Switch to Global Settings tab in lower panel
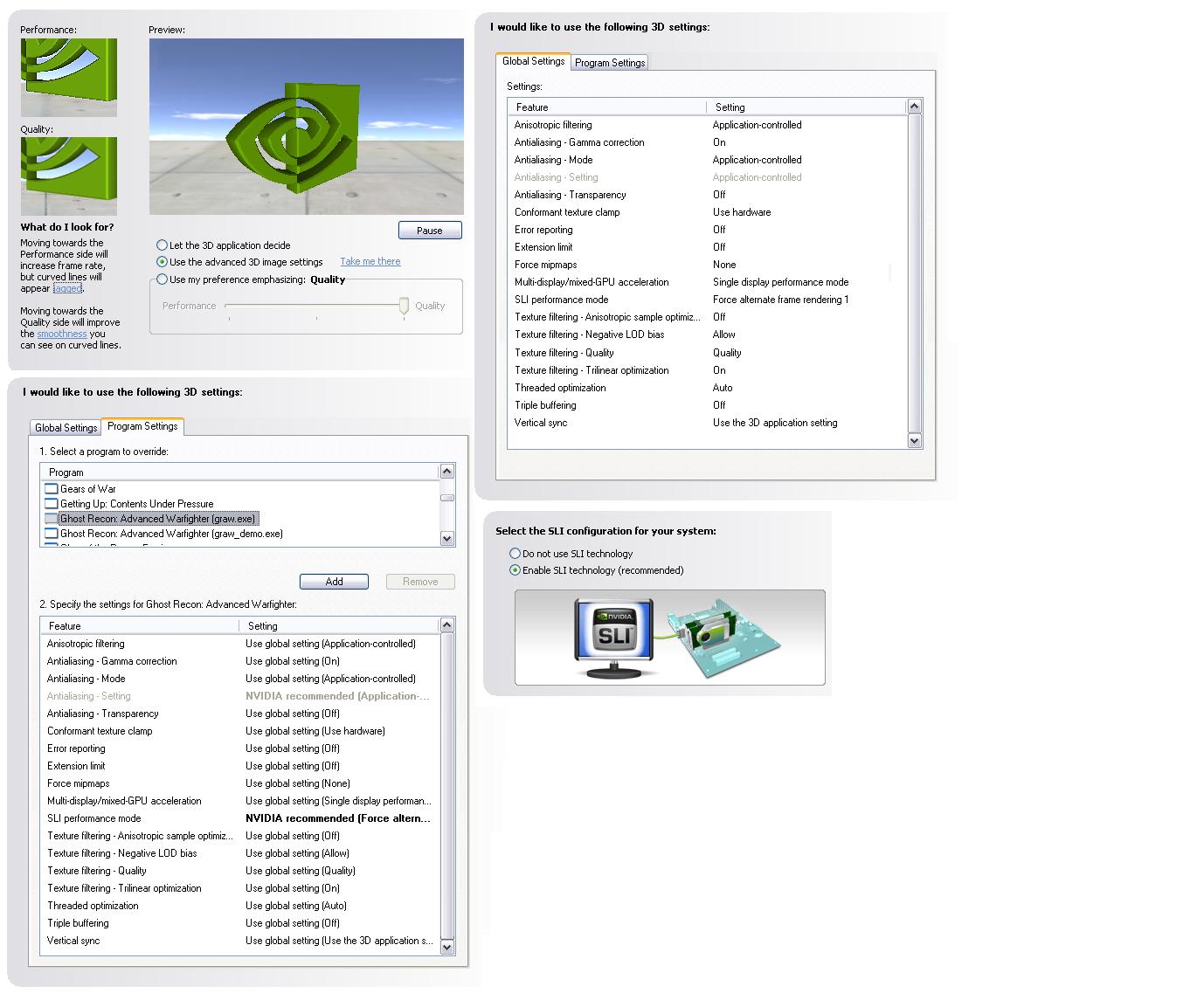 [66, 428]
